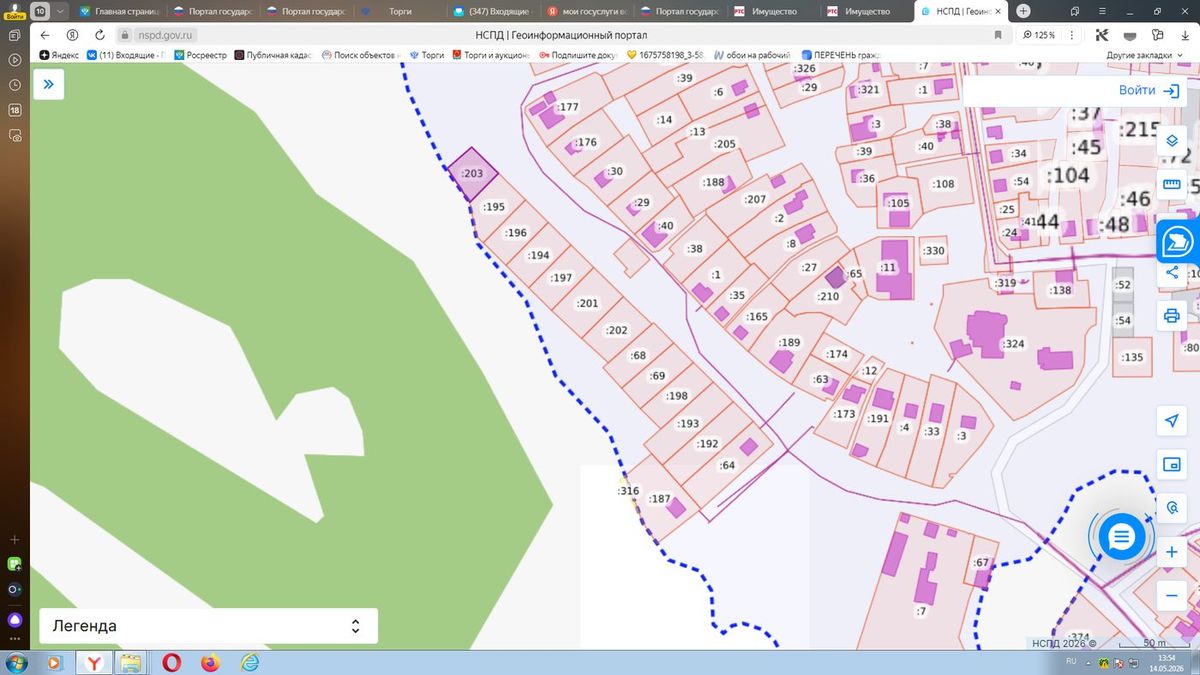Switch to the Главная страница tab
This screenshot has height=675, width=1200.
coord(120,11)
